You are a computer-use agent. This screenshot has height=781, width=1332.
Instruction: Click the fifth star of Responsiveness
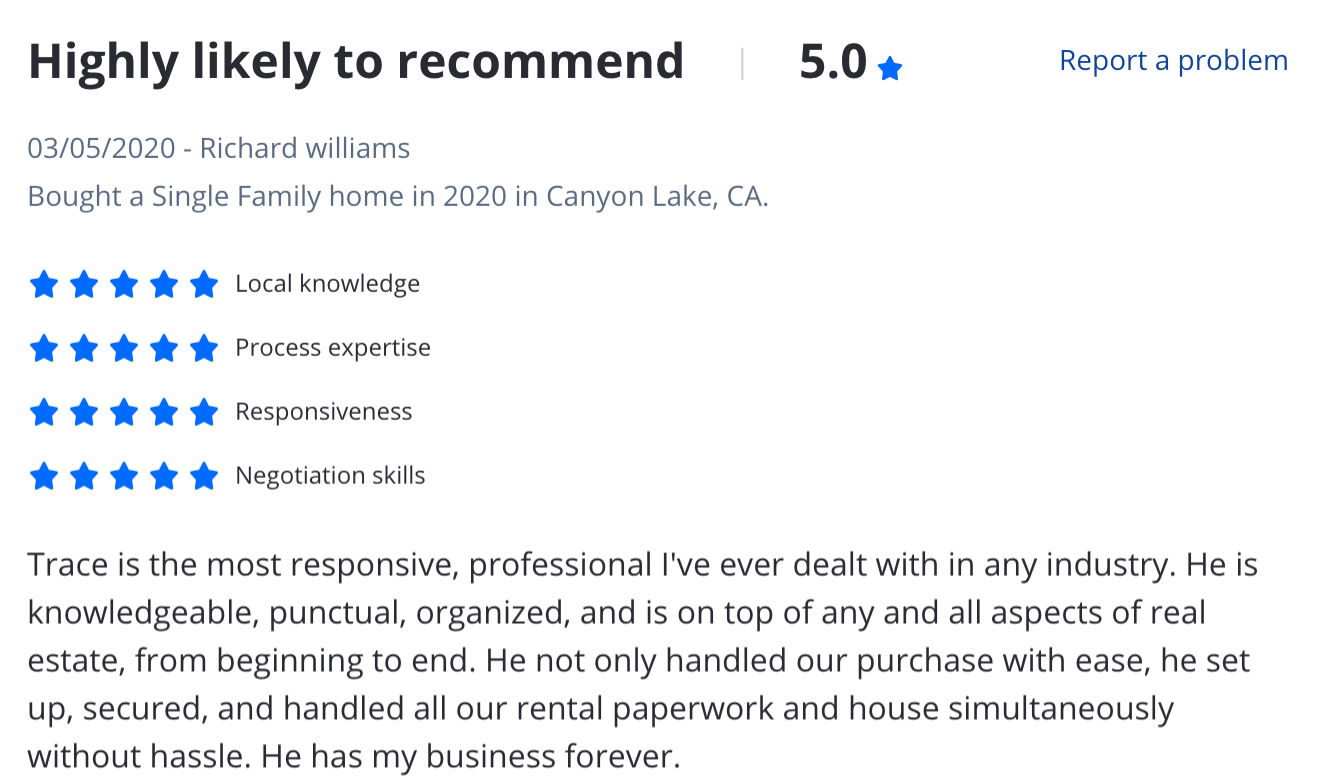[x=204, y=412]
